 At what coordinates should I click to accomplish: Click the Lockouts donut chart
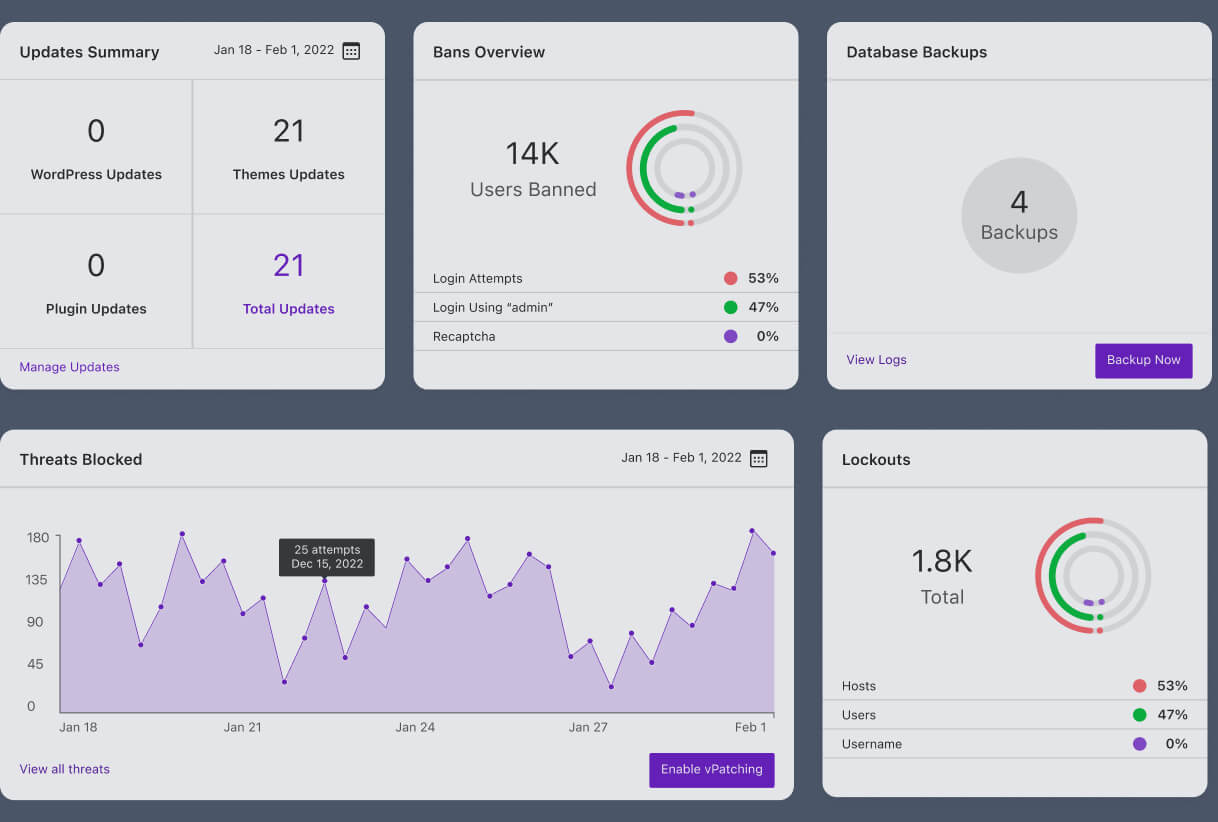click(1093, 576)
